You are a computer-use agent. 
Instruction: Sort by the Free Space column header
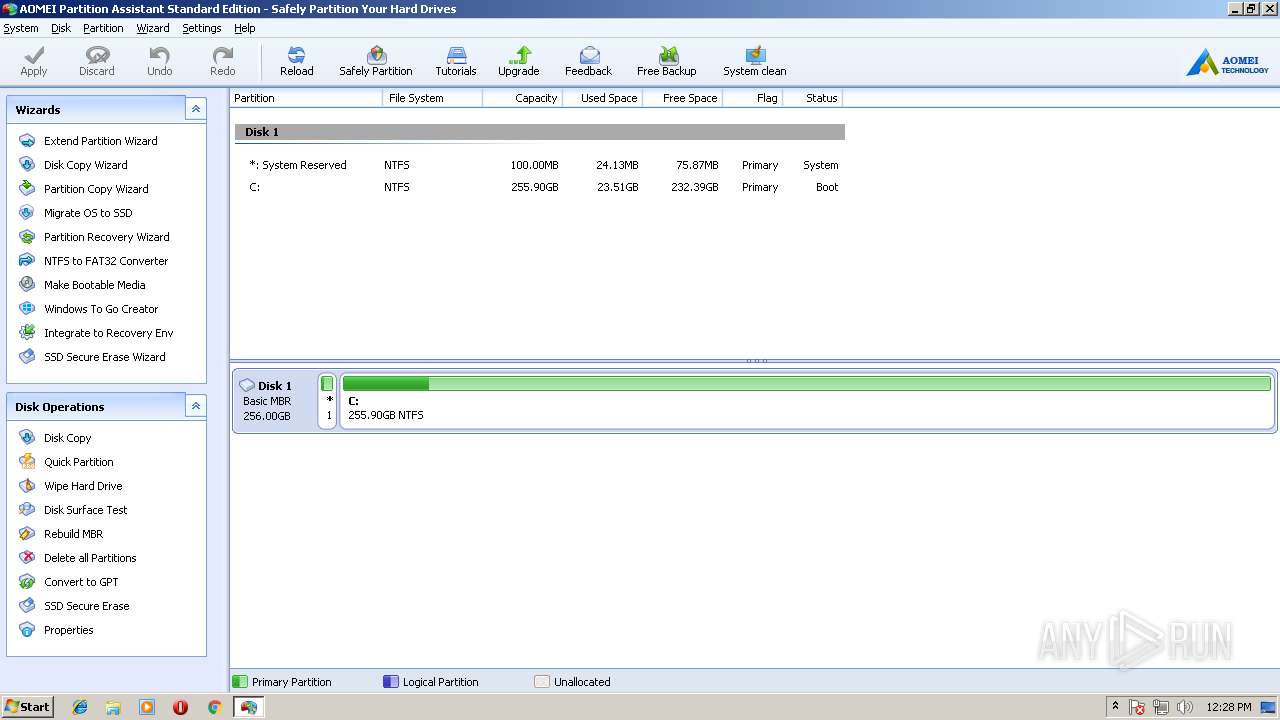point(682,98)
